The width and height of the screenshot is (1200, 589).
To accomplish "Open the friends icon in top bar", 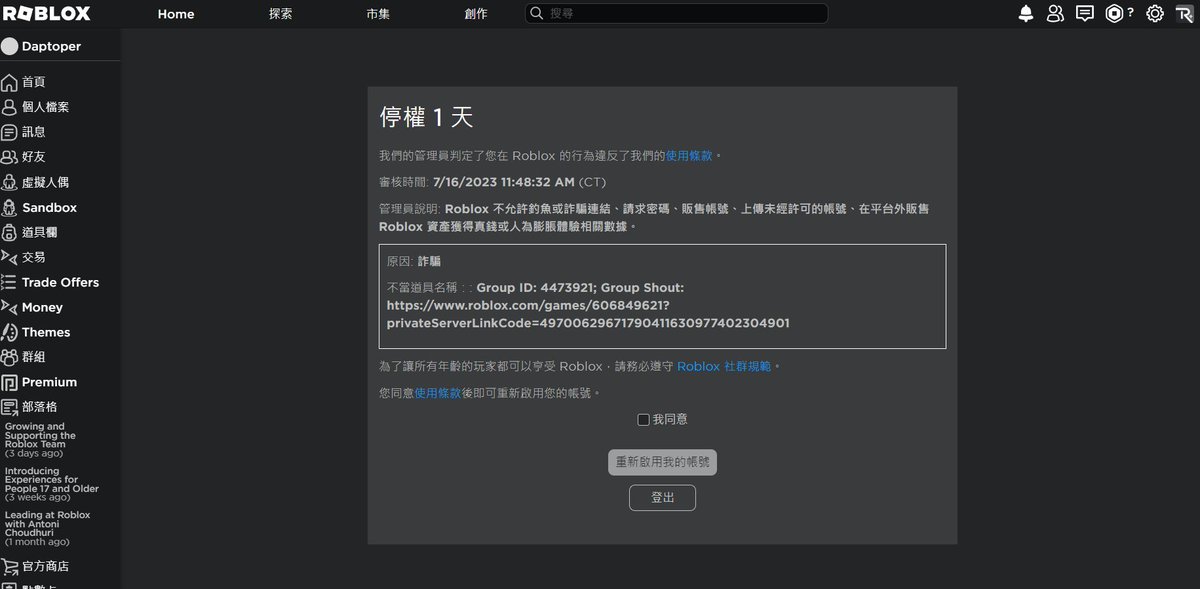I will pyautogui.click(x=1055, y=13).
